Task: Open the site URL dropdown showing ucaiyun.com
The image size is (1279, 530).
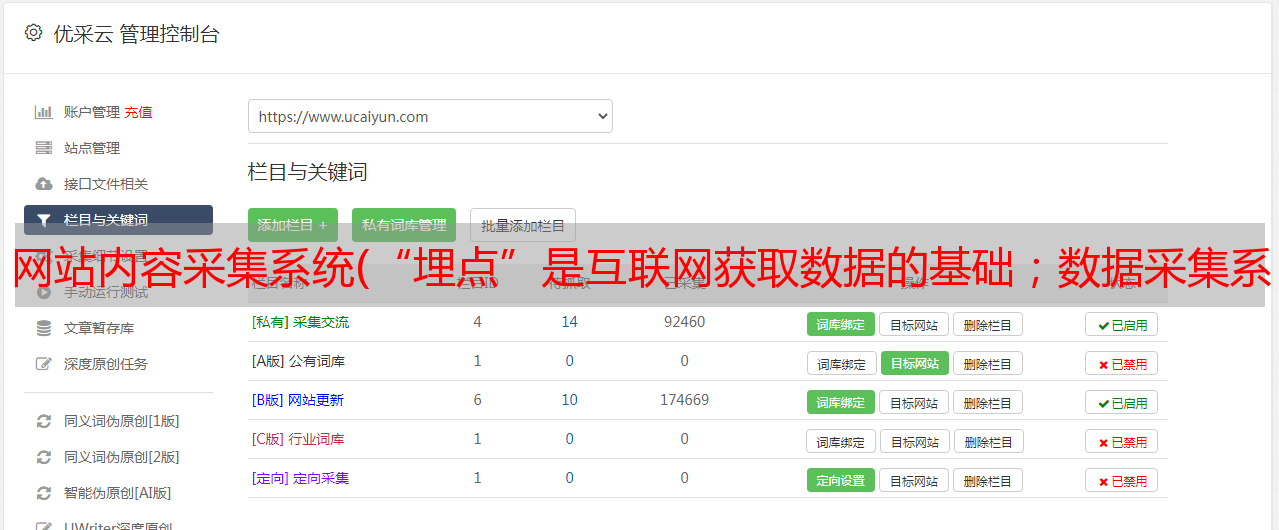Action: 430,116
